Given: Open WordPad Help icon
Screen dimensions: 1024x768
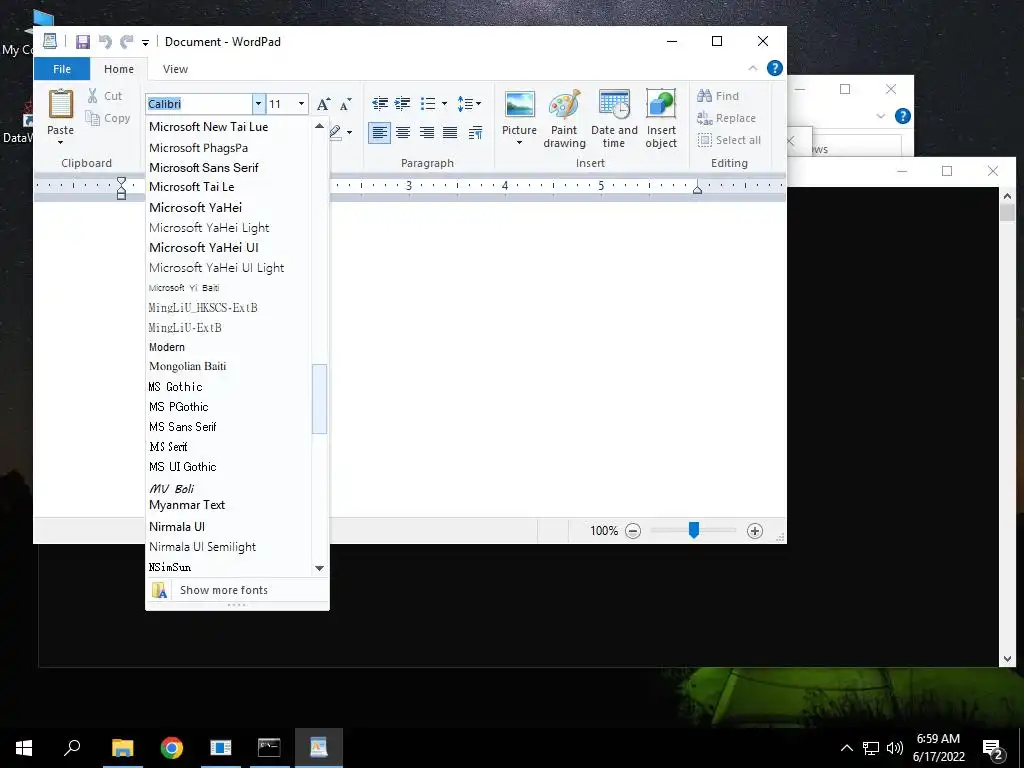Looking at the screenshot, I should coord(775,68).
